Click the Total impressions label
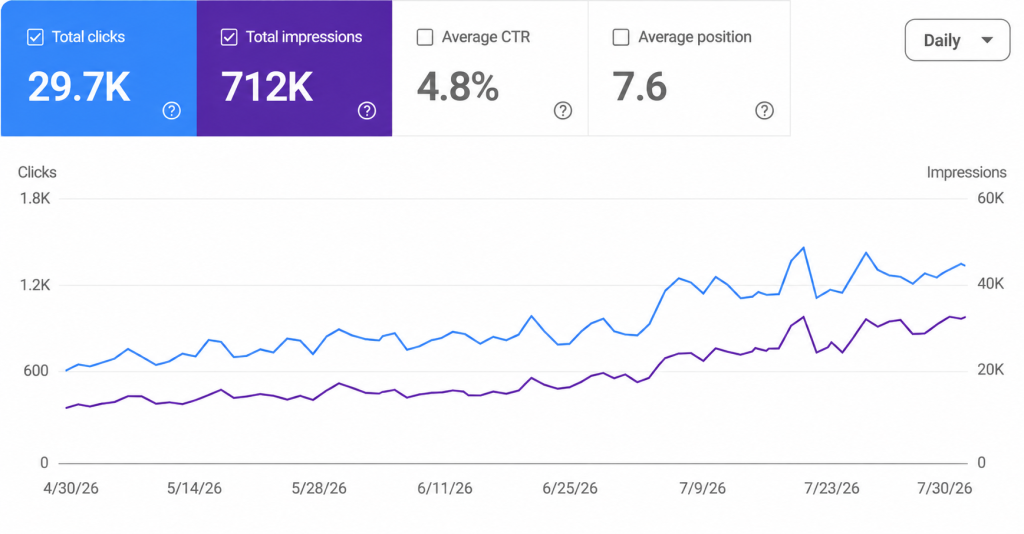 (304, 37)
